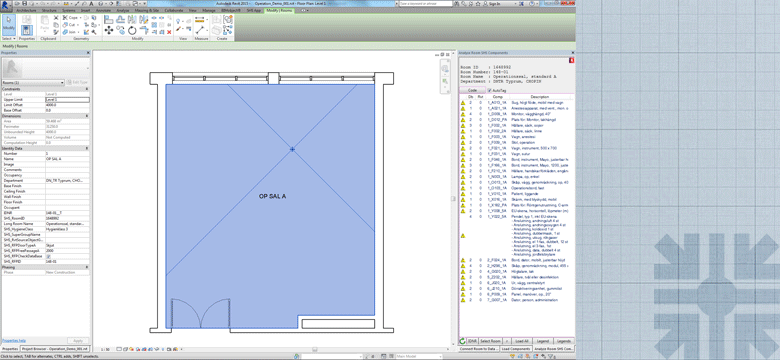This screenshot has width=780, height=360.
Task: Open the Cope dropdown arrow
Action: (x=81, y=18)
